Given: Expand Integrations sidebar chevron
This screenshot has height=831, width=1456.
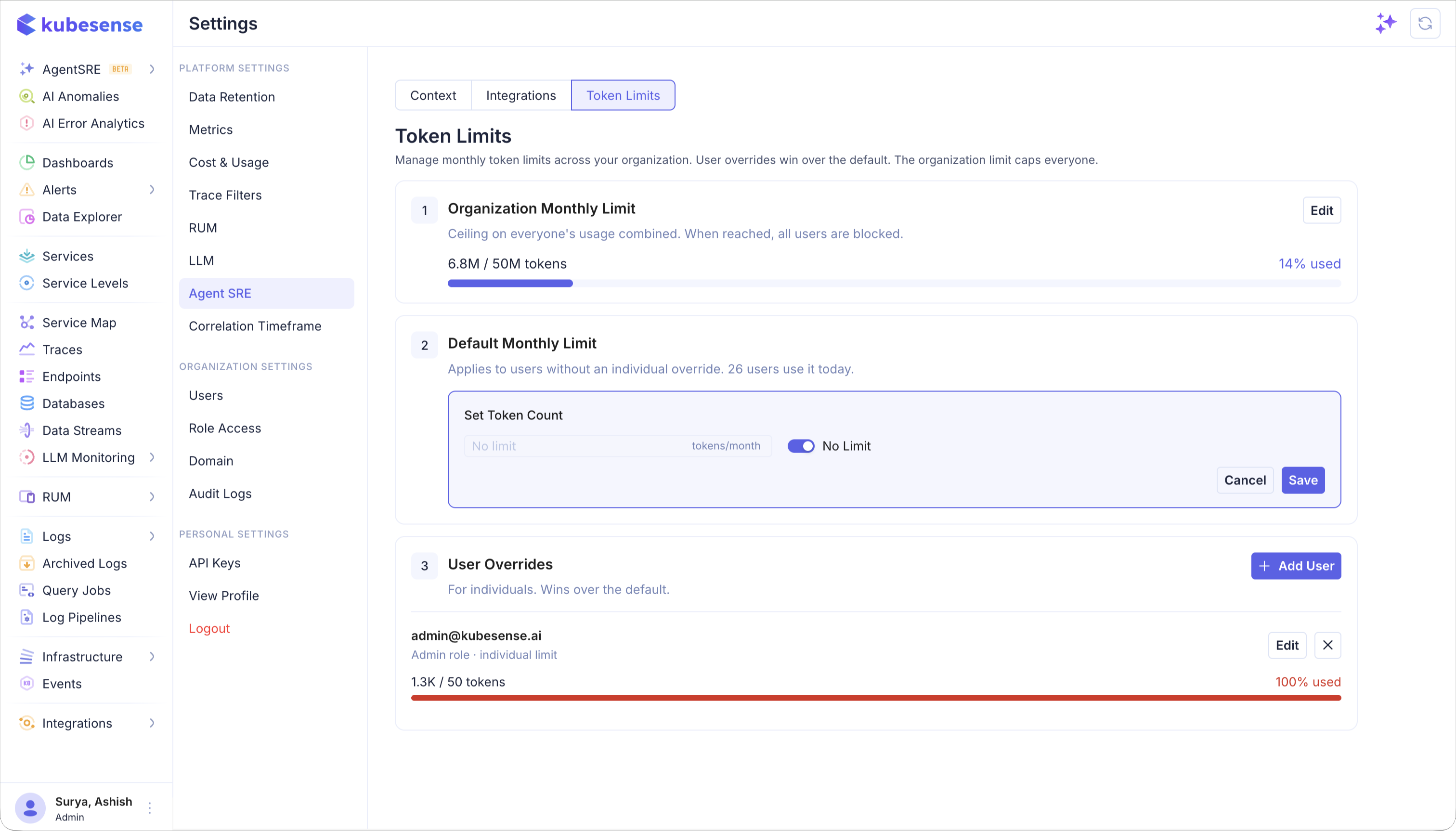Looking at the screenshot, I should pyautogui.click(x=152, y=723).
